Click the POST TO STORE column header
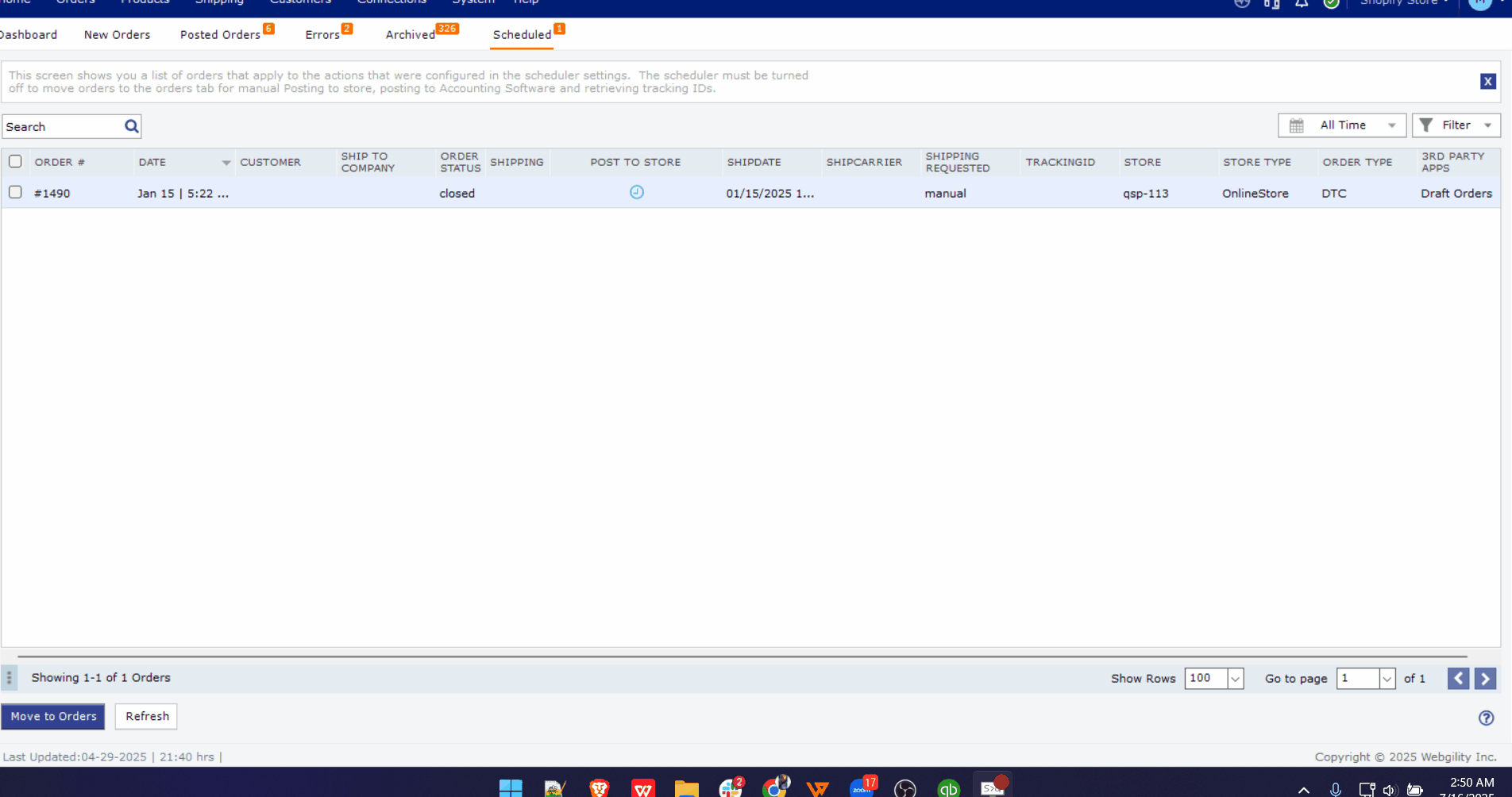This screenshot has height=797, width=1512. coord(635,162)
